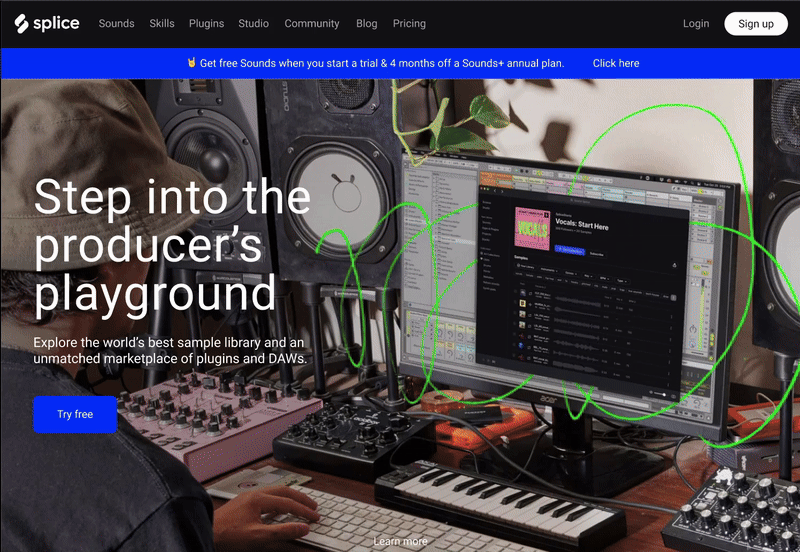The height and width of the screenshot is (552, 800).
Task: Open the Skills menu item
Action: (x=162, y=23)
